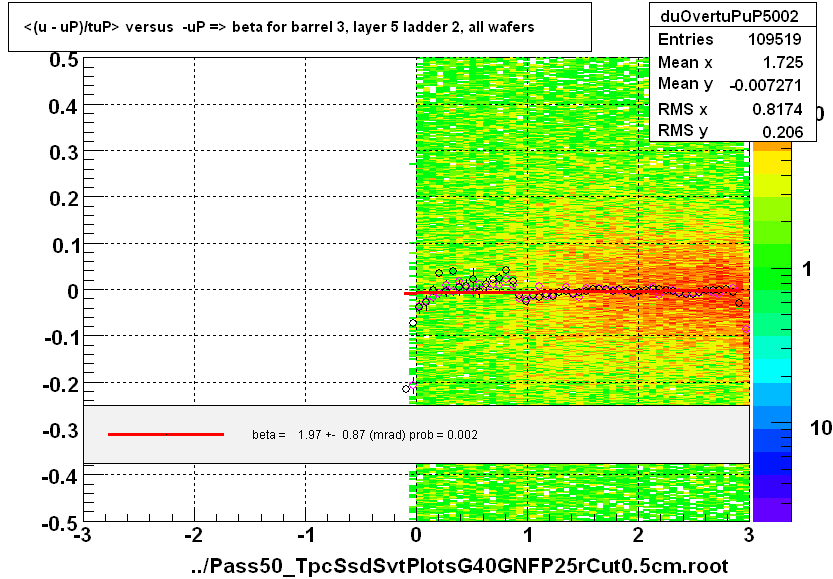The image size is (833, 579).
Task: Click the color scale label 1
Action: (x=807, y=269)
